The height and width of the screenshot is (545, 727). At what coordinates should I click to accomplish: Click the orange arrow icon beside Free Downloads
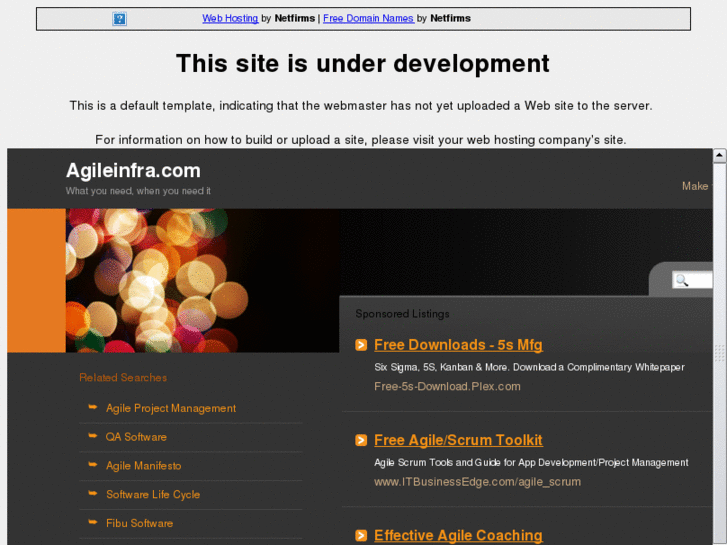click(361, 345)
